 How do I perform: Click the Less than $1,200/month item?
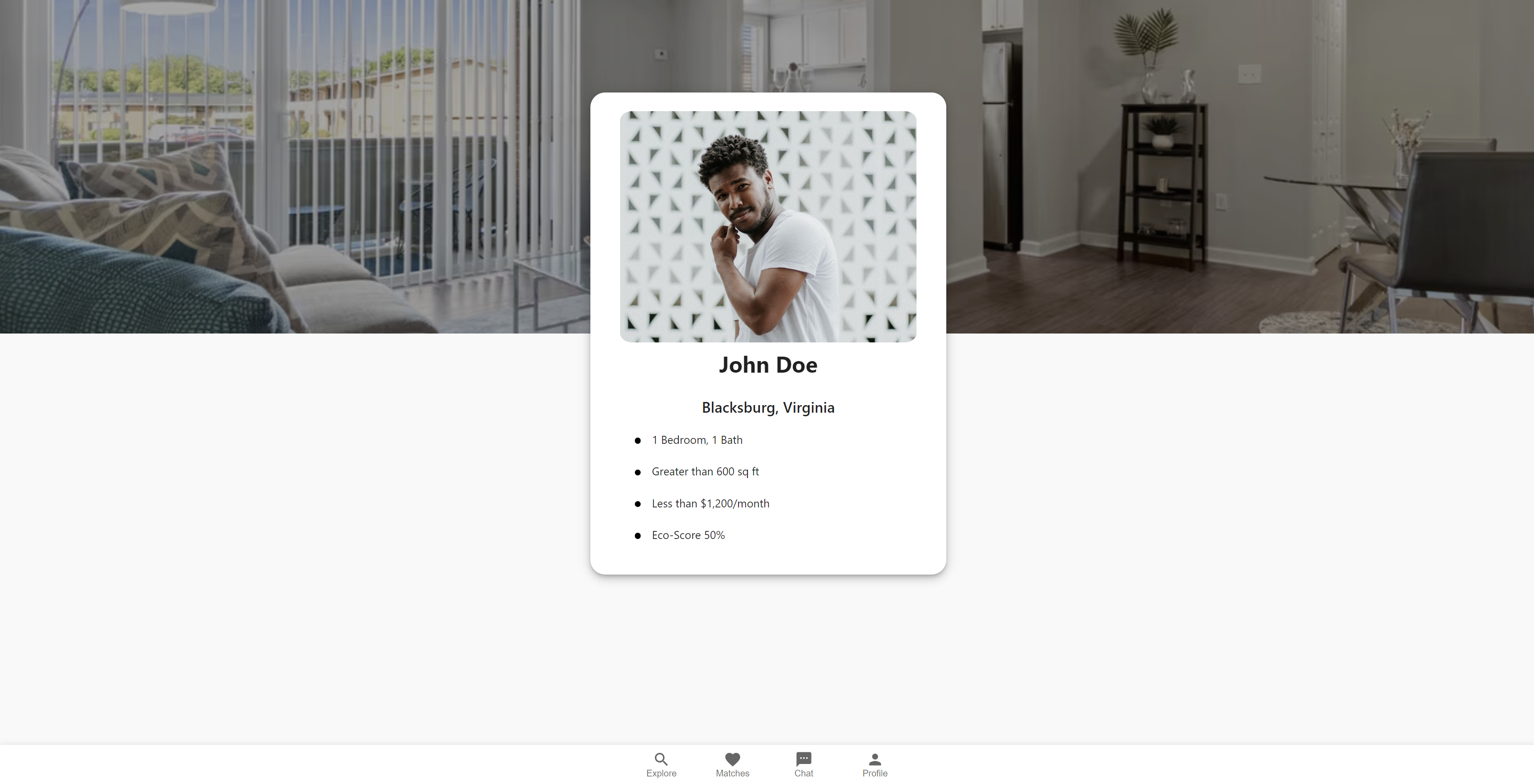point(710,503)
